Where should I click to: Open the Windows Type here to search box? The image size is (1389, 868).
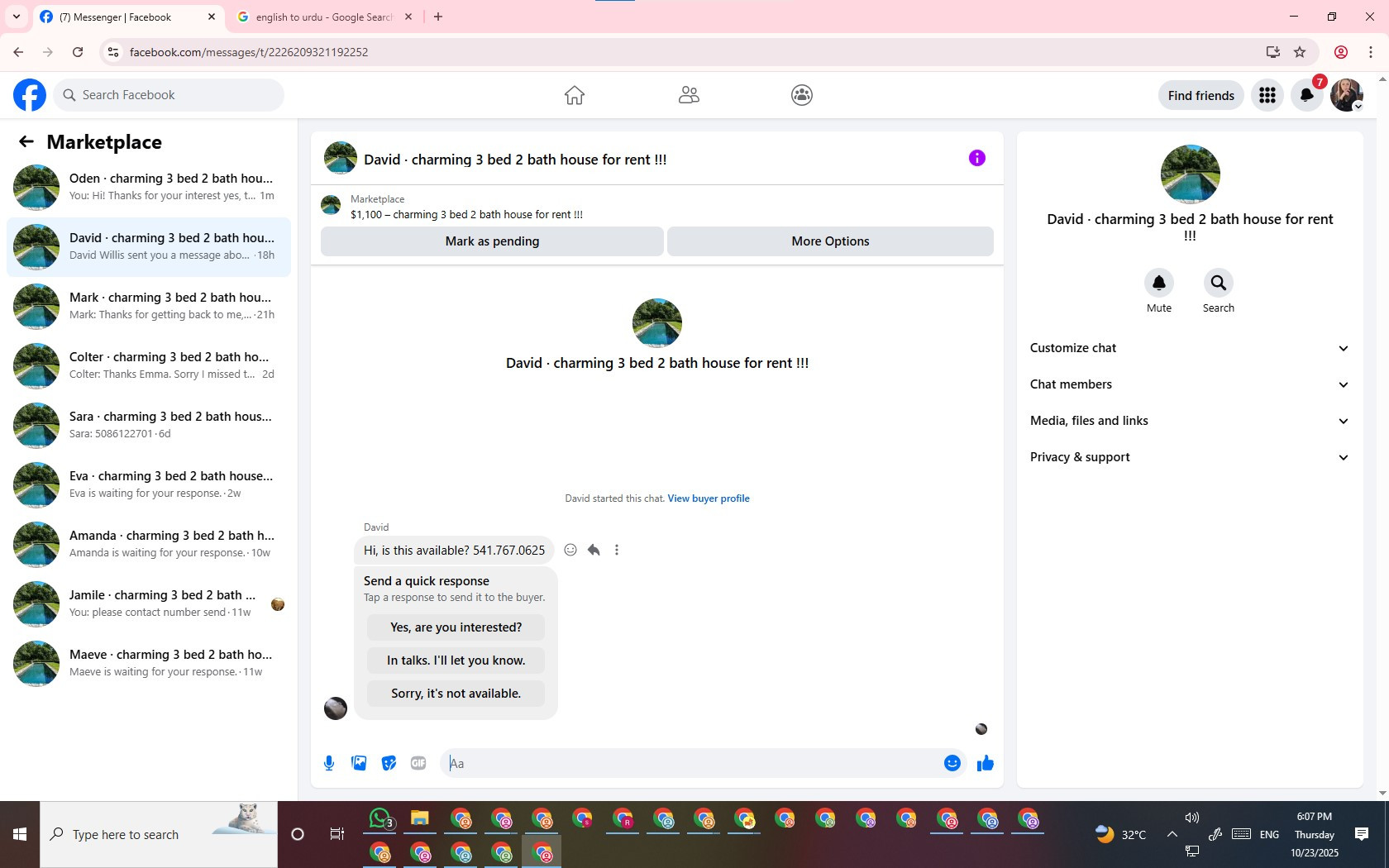(159, 834)
